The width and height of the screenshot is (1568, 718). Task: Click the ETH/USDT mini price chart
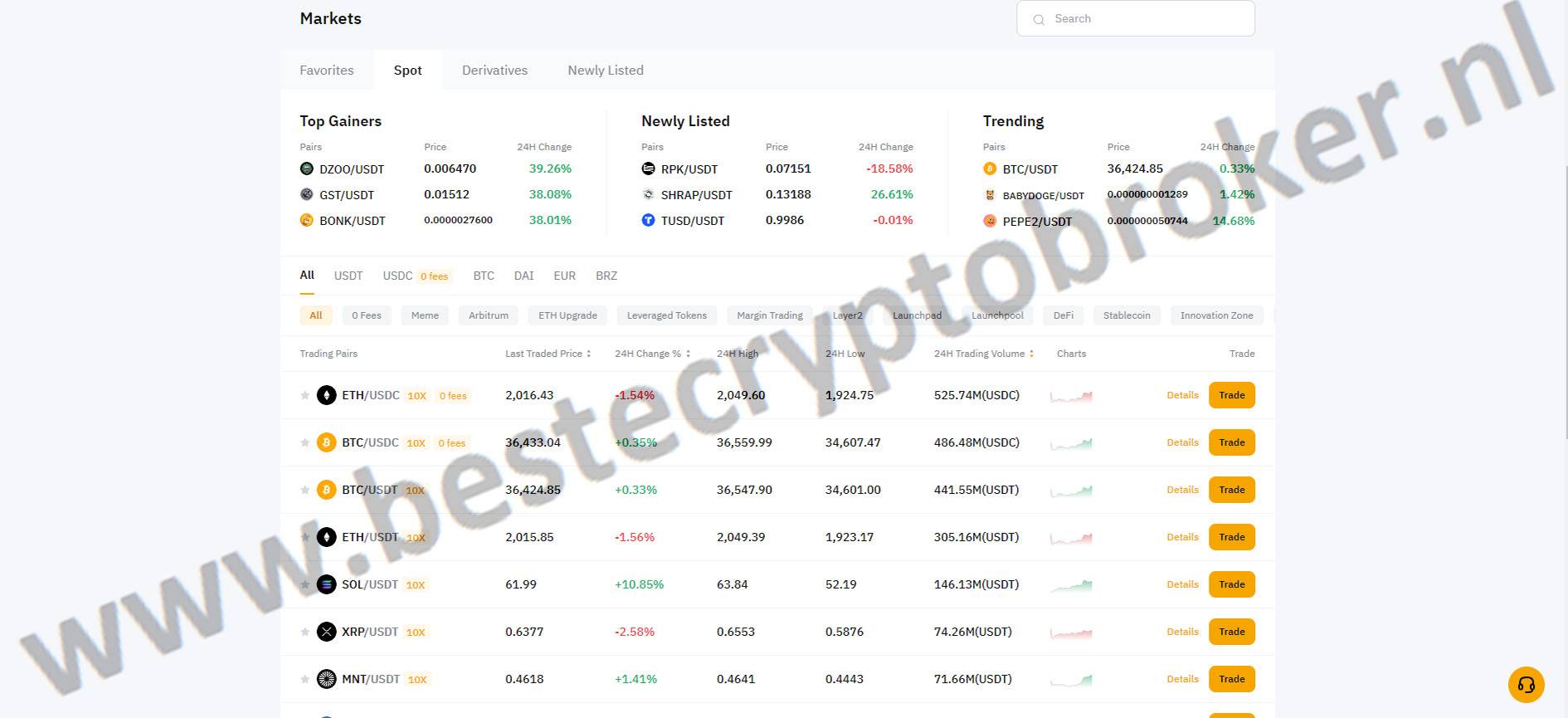1071,538
